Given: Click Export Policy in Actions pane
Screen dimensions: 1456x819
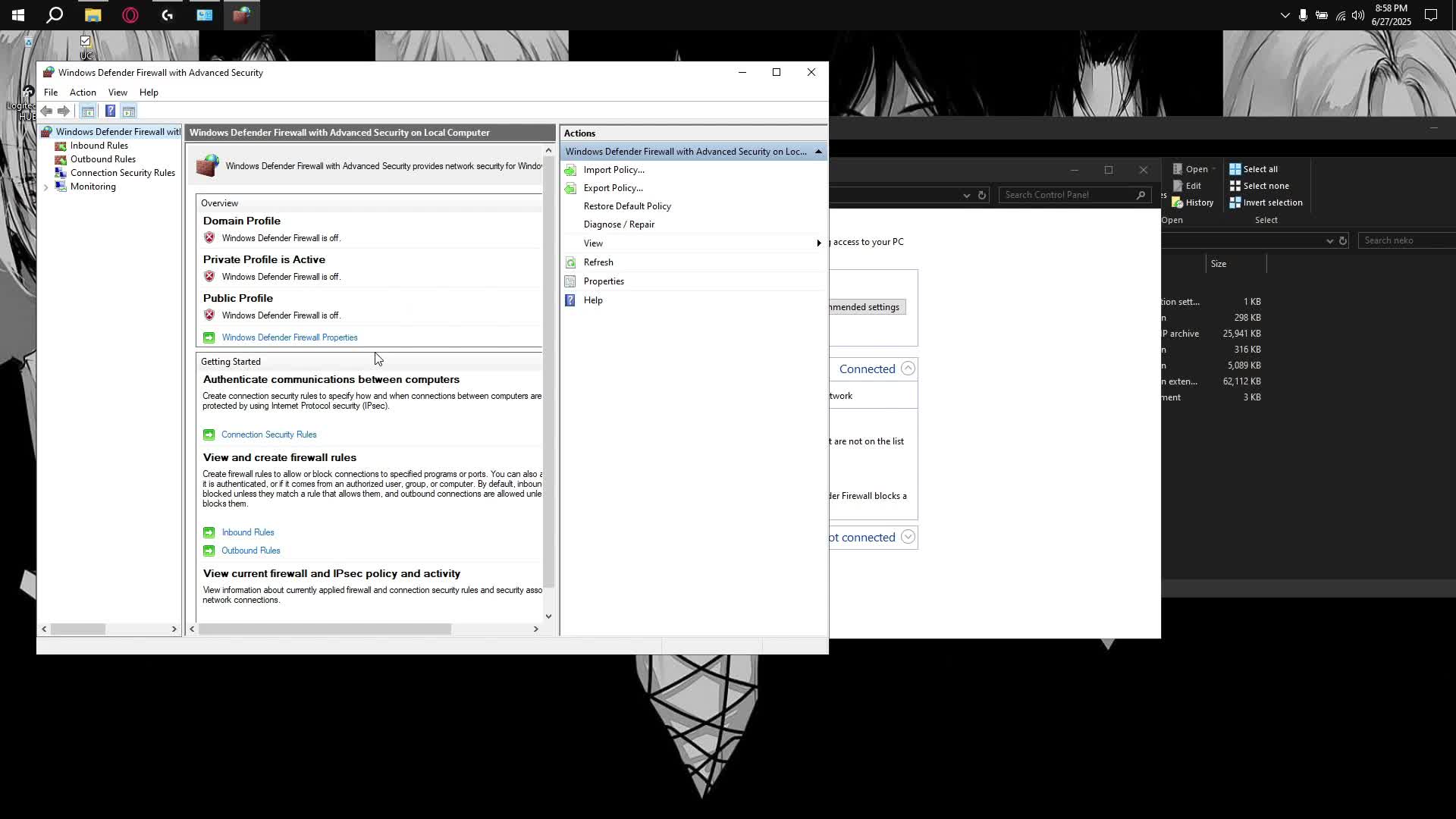Looking at the screenshot, I should pyautogui.click(x=613, y=188).
